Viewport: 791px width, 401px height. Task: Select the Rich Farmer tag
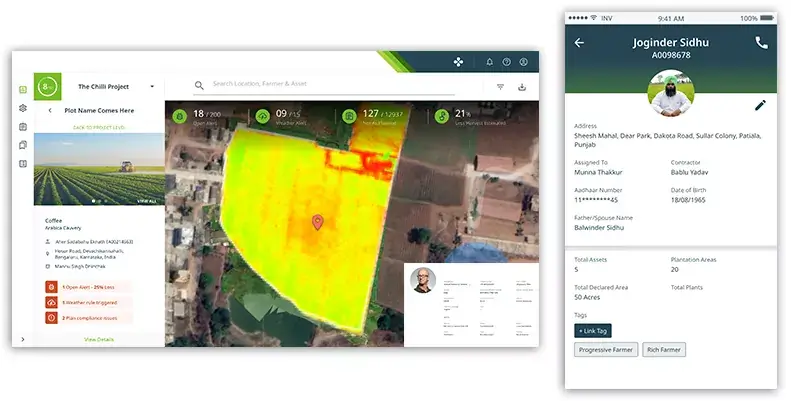coord(663,350)
